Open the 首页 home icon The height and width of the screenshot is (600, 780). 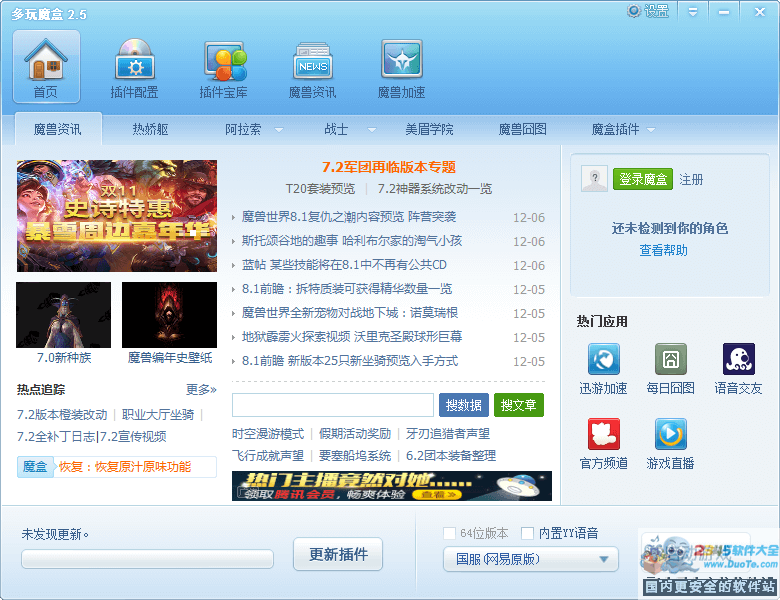click(46, 66)
